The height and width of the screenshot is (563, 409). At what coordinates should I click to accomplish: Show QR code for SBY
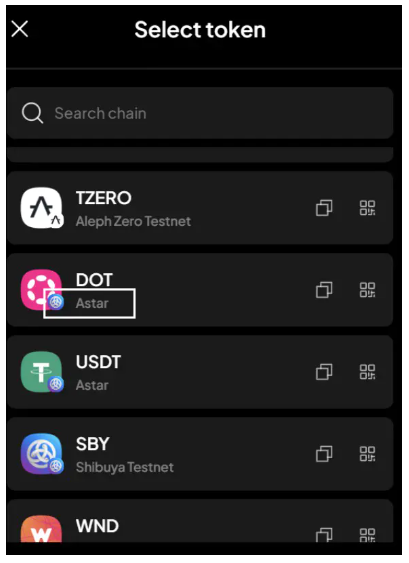tap(367, 454)
